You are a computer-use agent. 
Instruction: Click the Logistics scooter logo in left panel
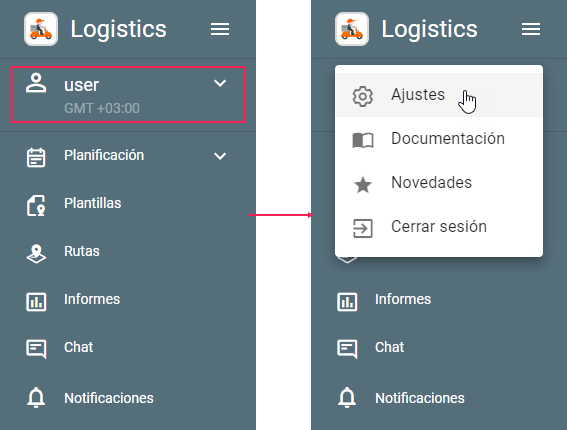[41, 29]
